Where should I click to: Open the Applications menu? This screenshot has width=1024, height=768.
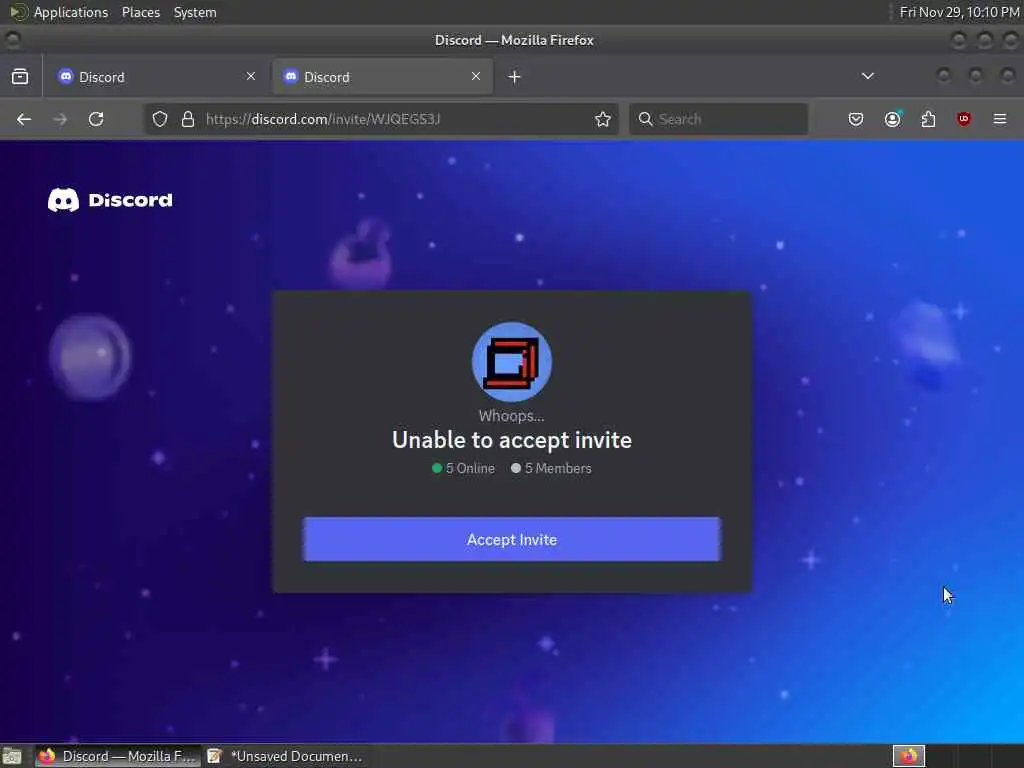click(x=71, y=12)
